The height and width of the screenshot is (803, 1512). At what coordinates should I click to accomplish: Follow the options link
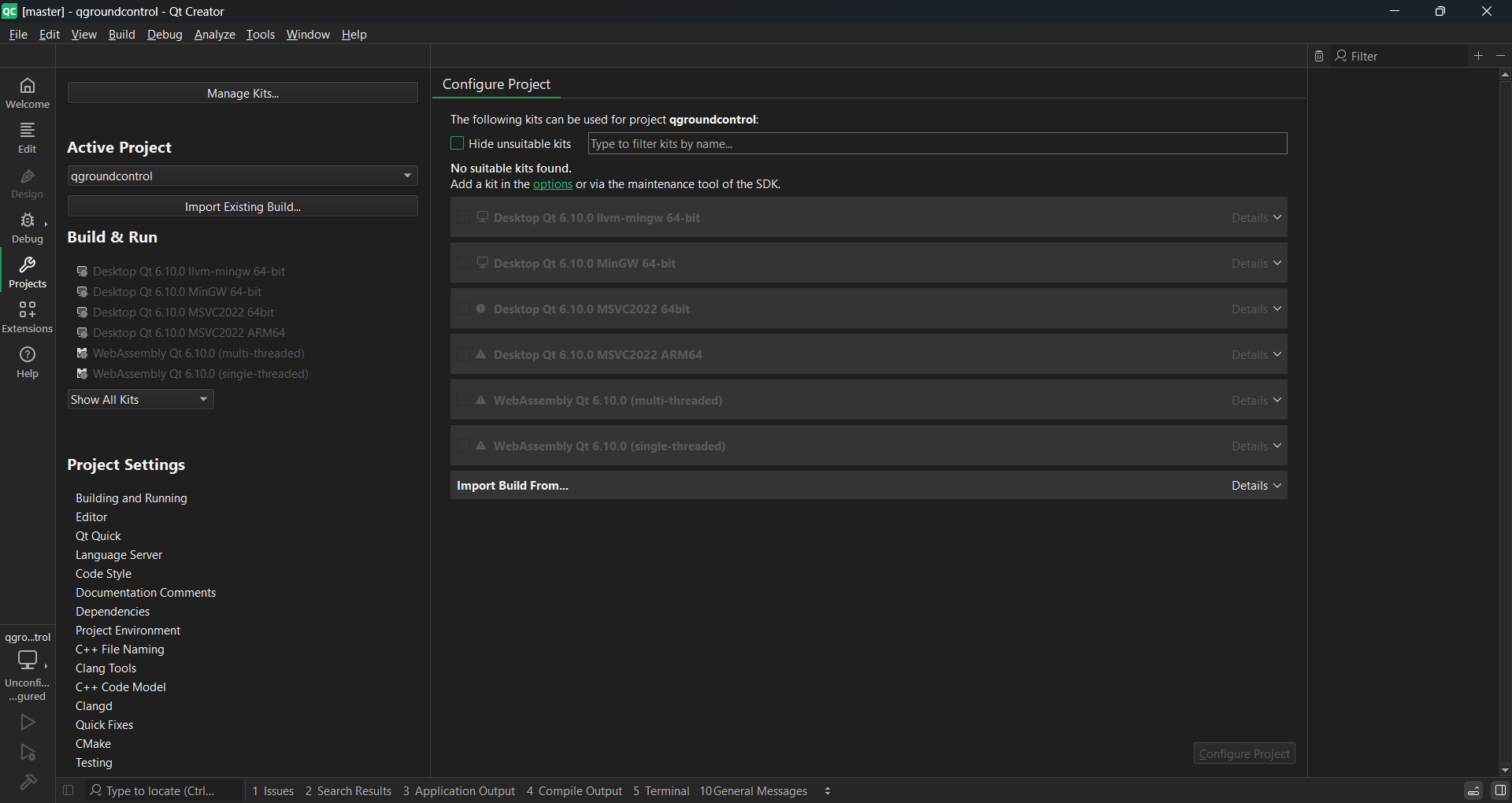(552, 184)
